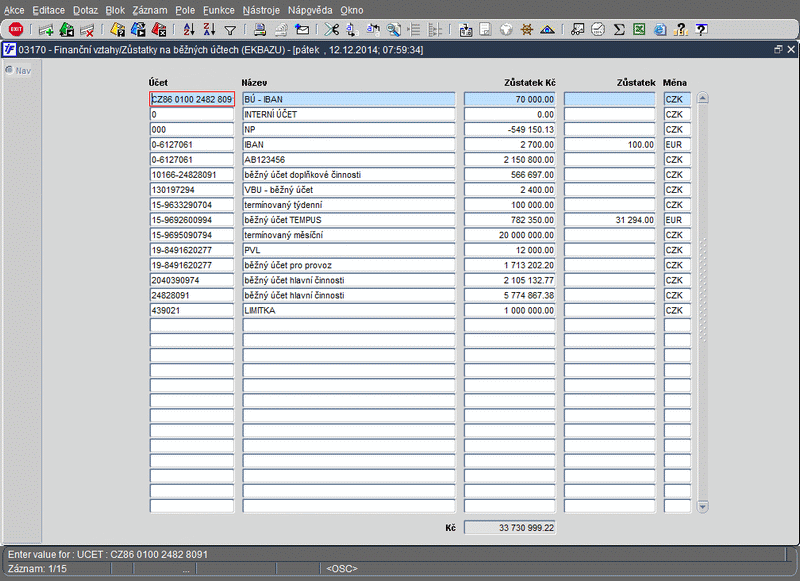Click the red cancel query icon
This screenshot has height=581, width=800.
[159, 30]
